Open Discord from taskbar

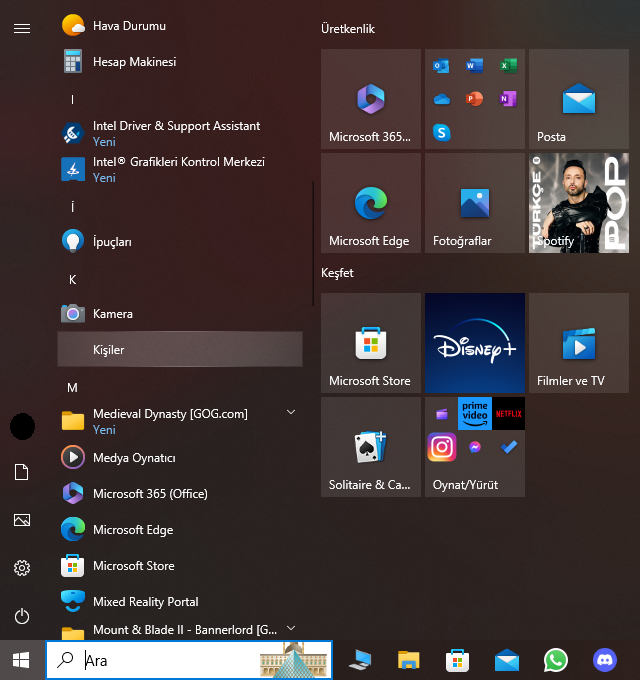(604, 660)
